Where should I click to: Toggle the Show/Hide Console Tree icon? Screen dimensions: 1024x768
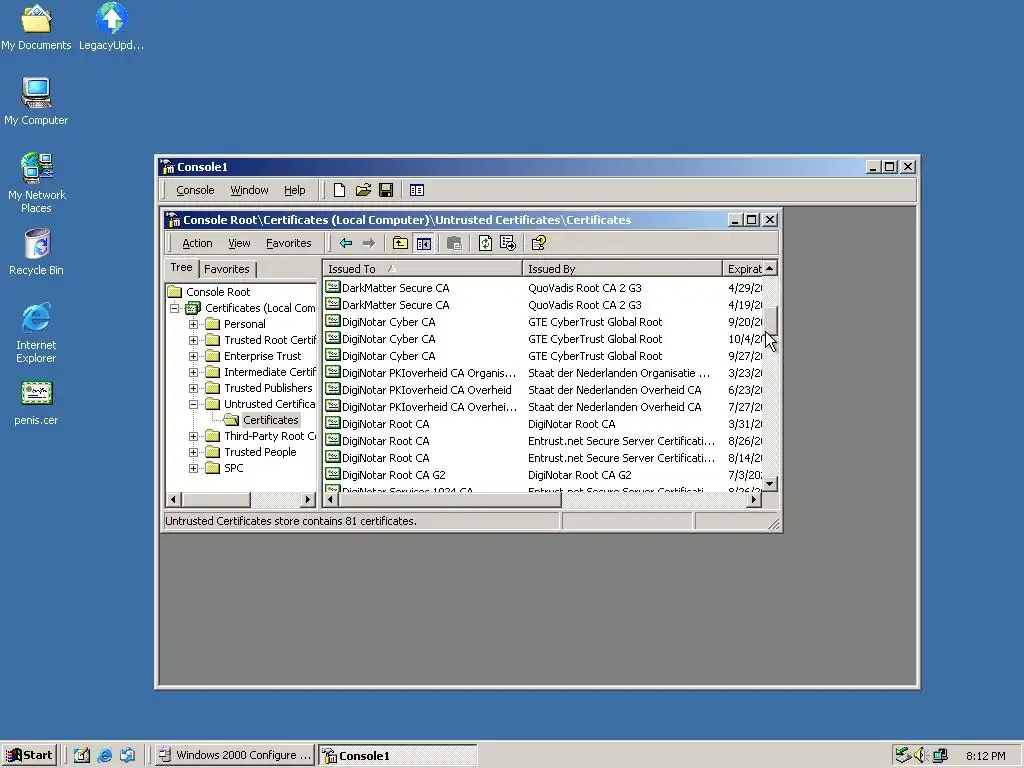click(x=424, y=243)
